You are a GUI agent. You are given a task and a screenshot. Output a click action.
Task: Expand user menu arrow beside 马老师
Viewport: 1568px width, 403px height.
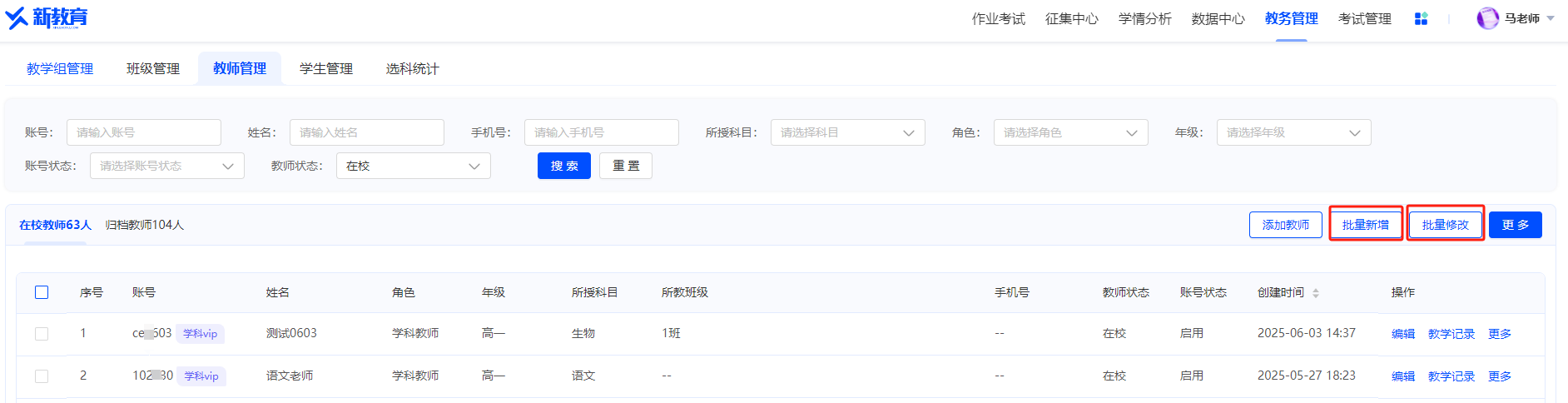click(1551, 18)
